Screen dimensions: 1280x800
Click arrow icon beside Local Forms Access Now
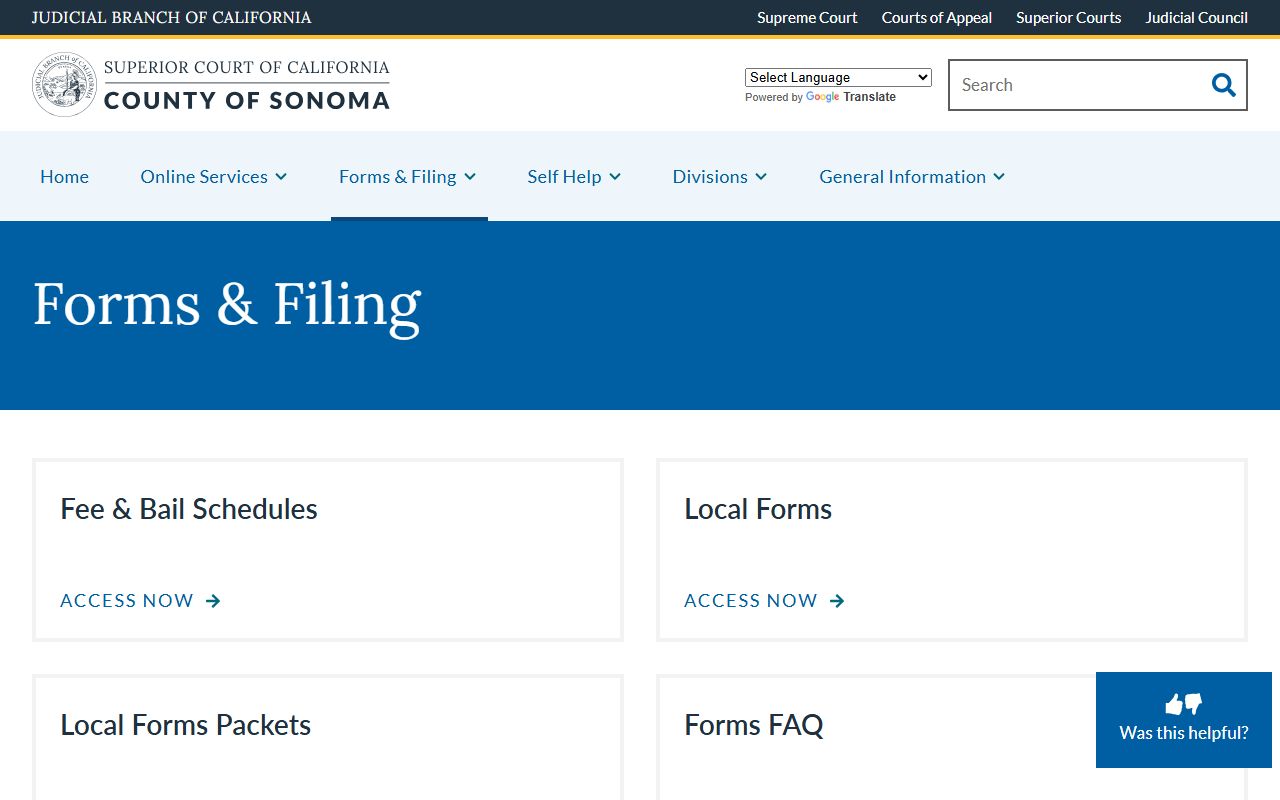837,601
